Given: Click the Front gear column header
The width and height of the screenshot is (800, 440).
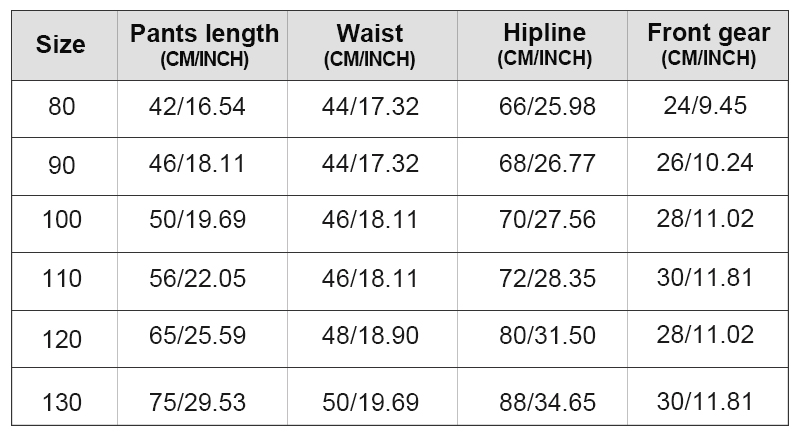Looking at the screenshot, I should click(708, 44).
